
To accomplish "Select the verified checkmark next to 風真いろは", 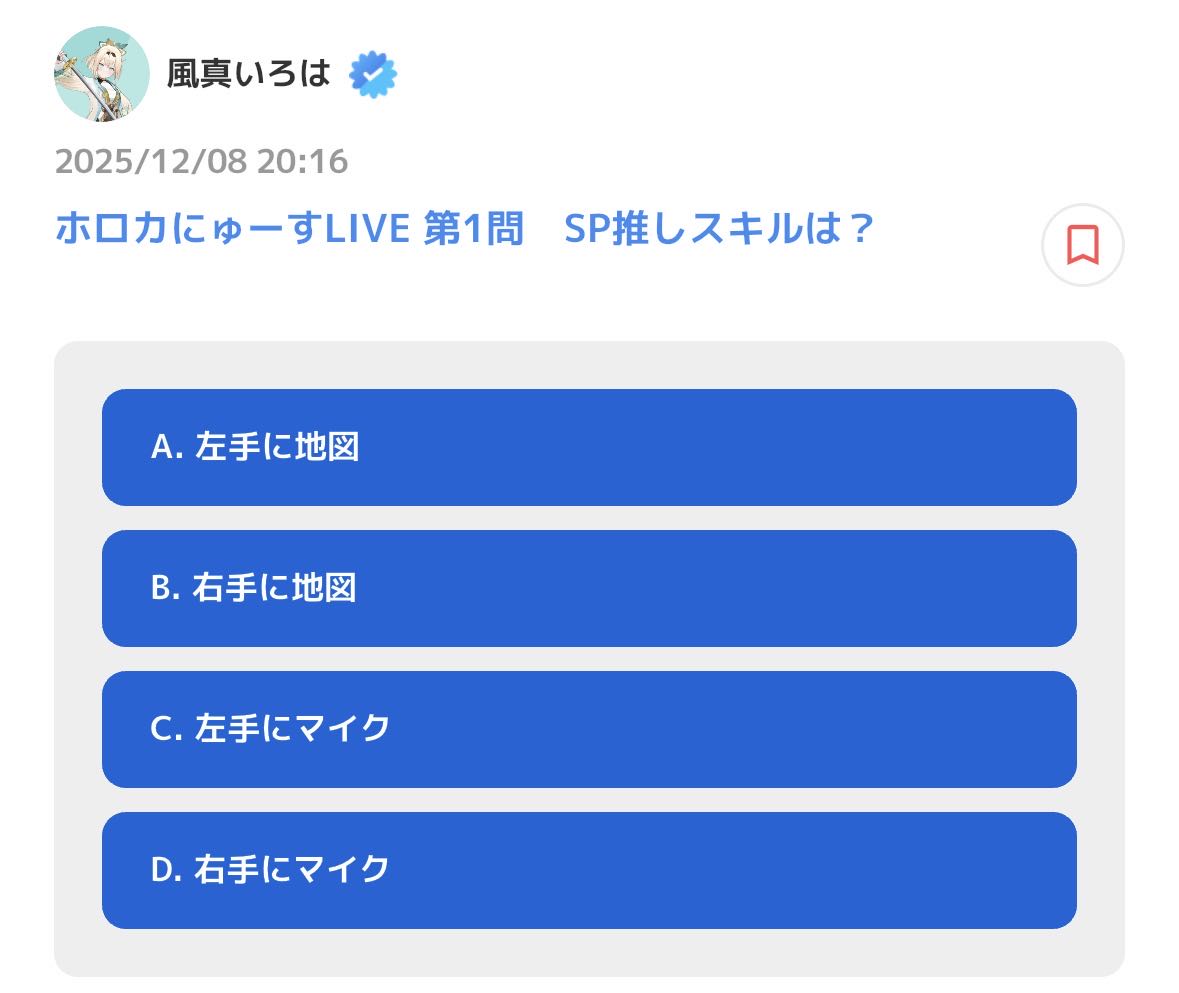I will point(373,75).
